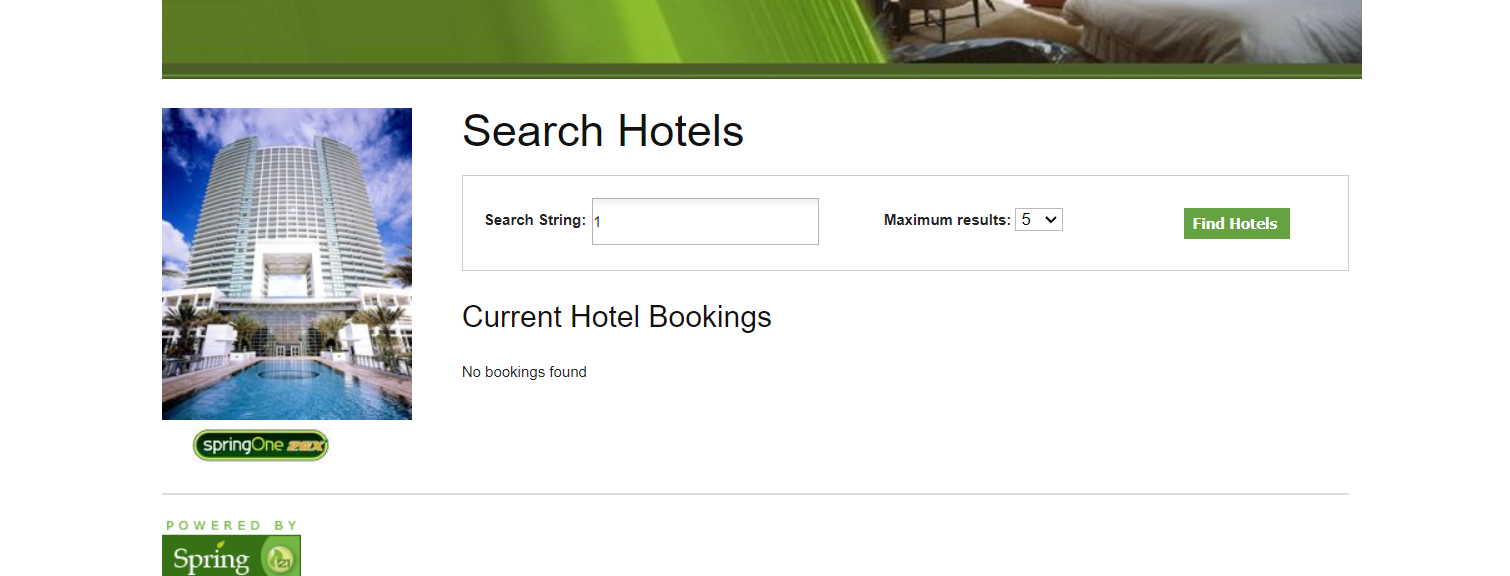The image size is (1510, 576).
Task: Click the "1" text inside search box
Action: click(x=597, y=222)
